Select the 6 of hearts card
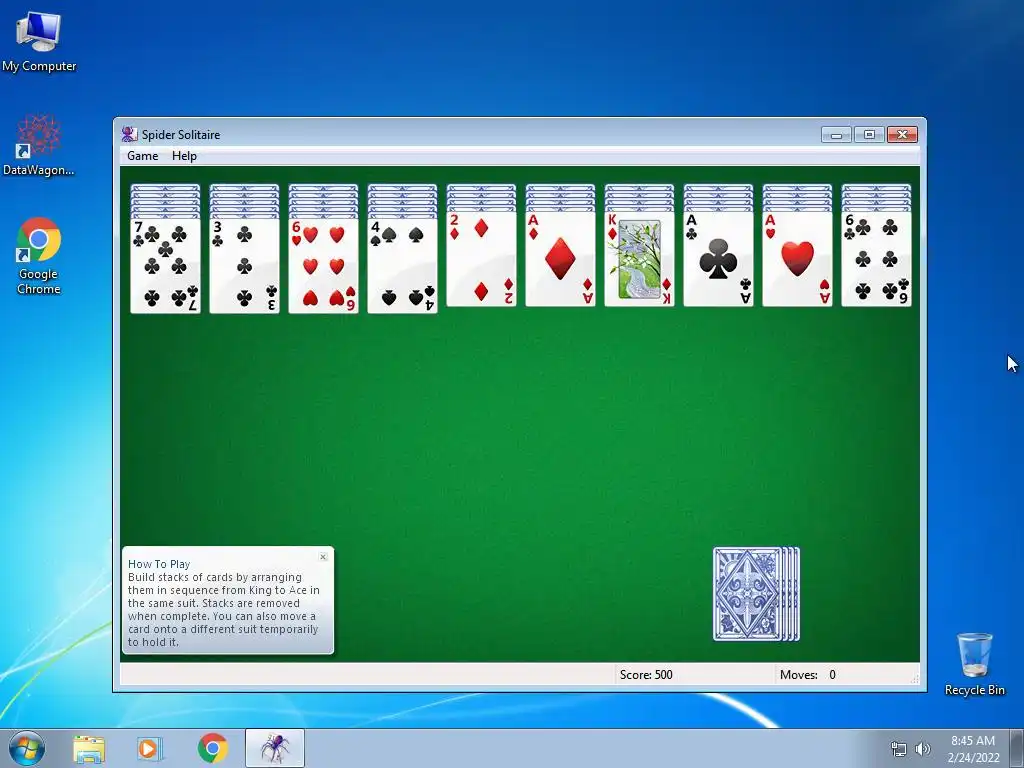 coord(323,265)
